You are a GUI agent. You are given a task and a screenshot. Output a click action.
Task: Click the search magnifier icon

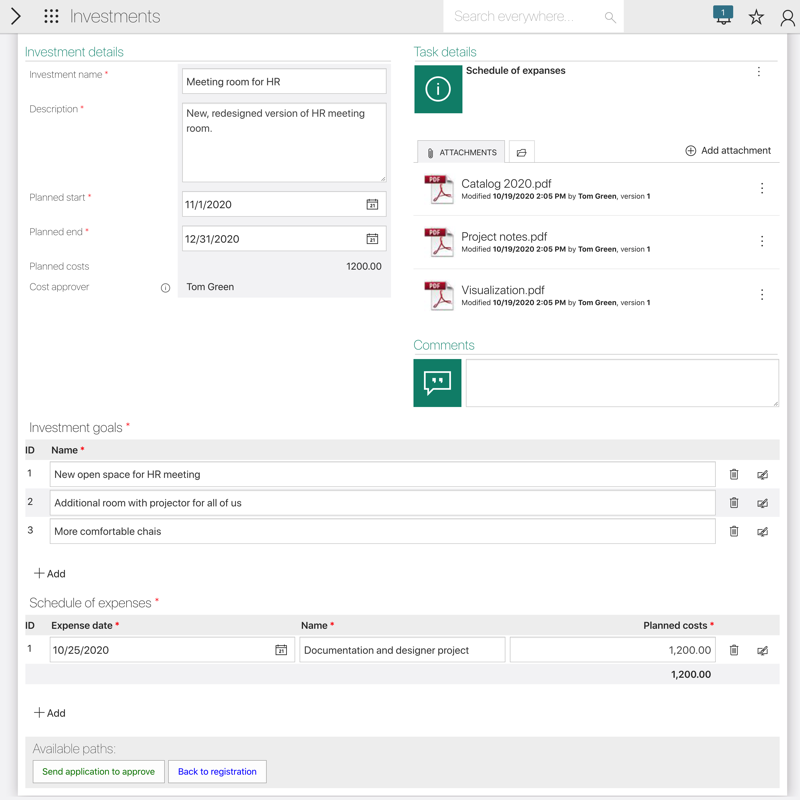610,17
